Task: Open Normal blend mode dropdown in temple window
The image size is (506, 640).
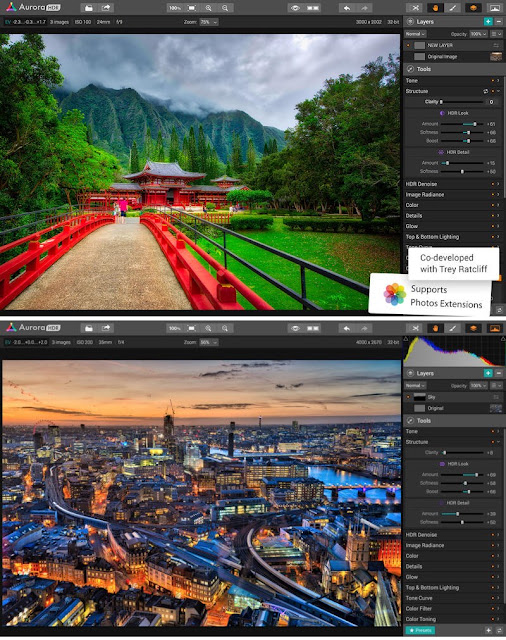Action: click(415, 34)
